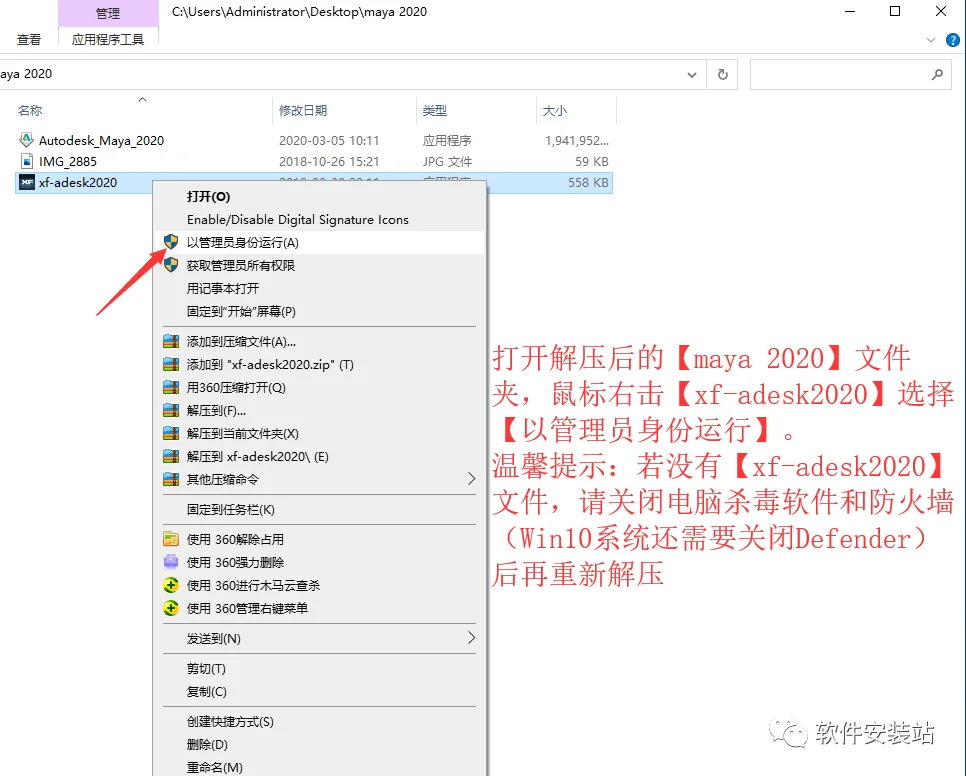Click the search magnifier icon

937,75
